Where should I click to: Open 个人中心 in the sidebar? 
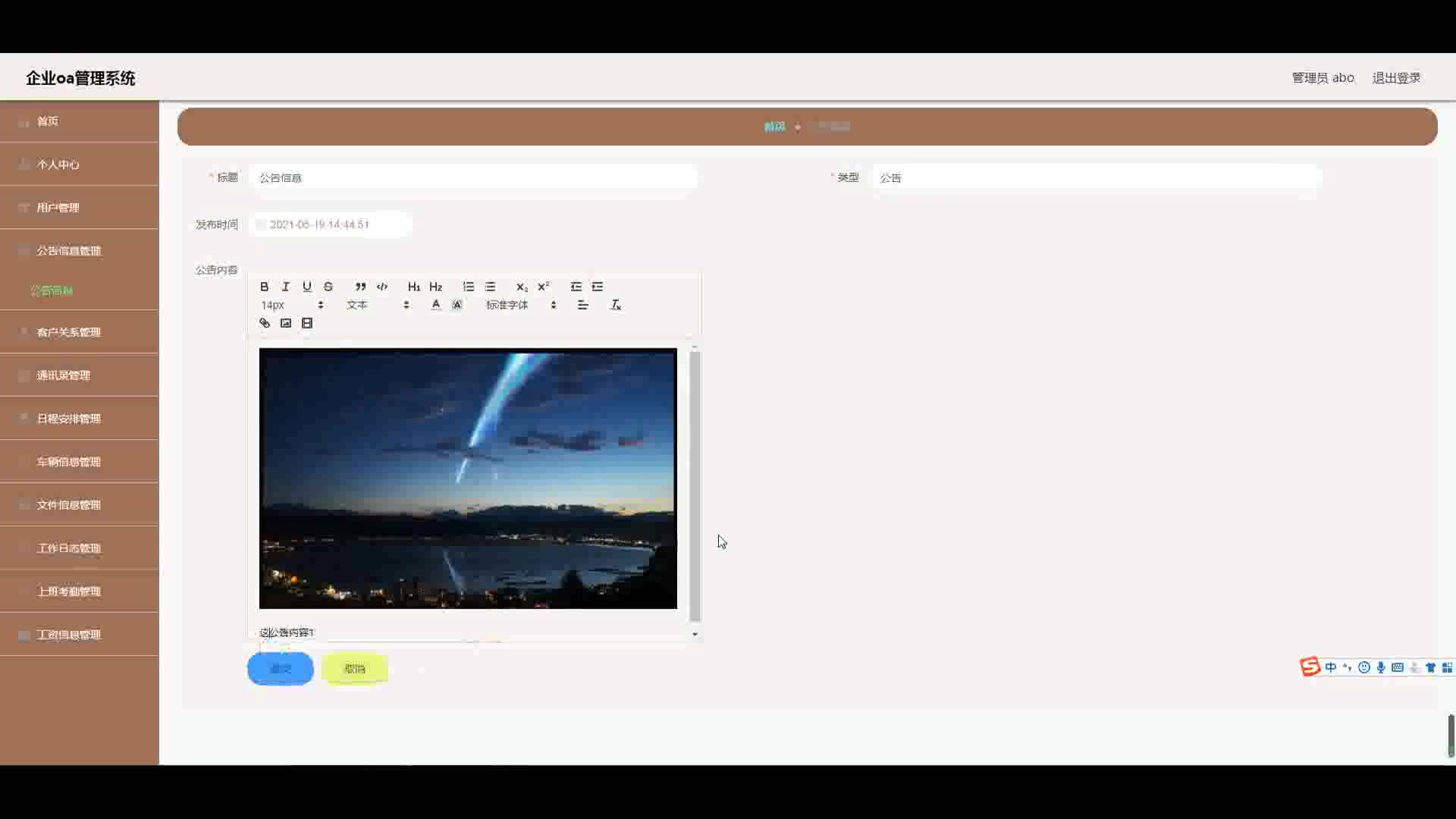(80, 165)
